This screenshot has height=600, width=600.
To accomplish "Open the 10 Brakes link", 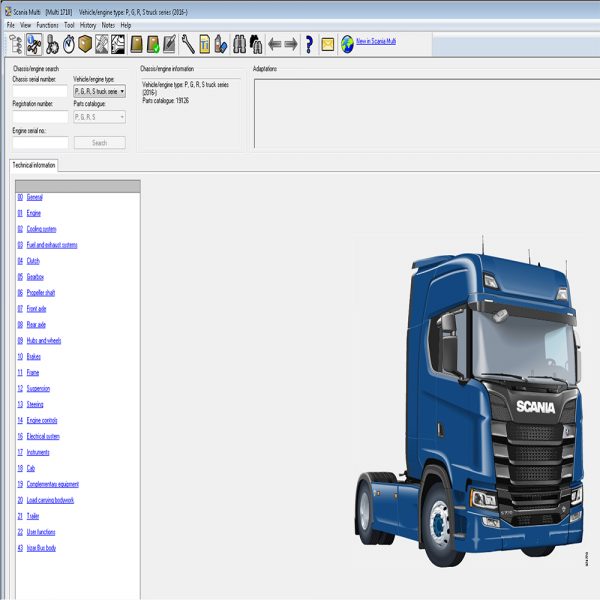I will pos(29,357).
